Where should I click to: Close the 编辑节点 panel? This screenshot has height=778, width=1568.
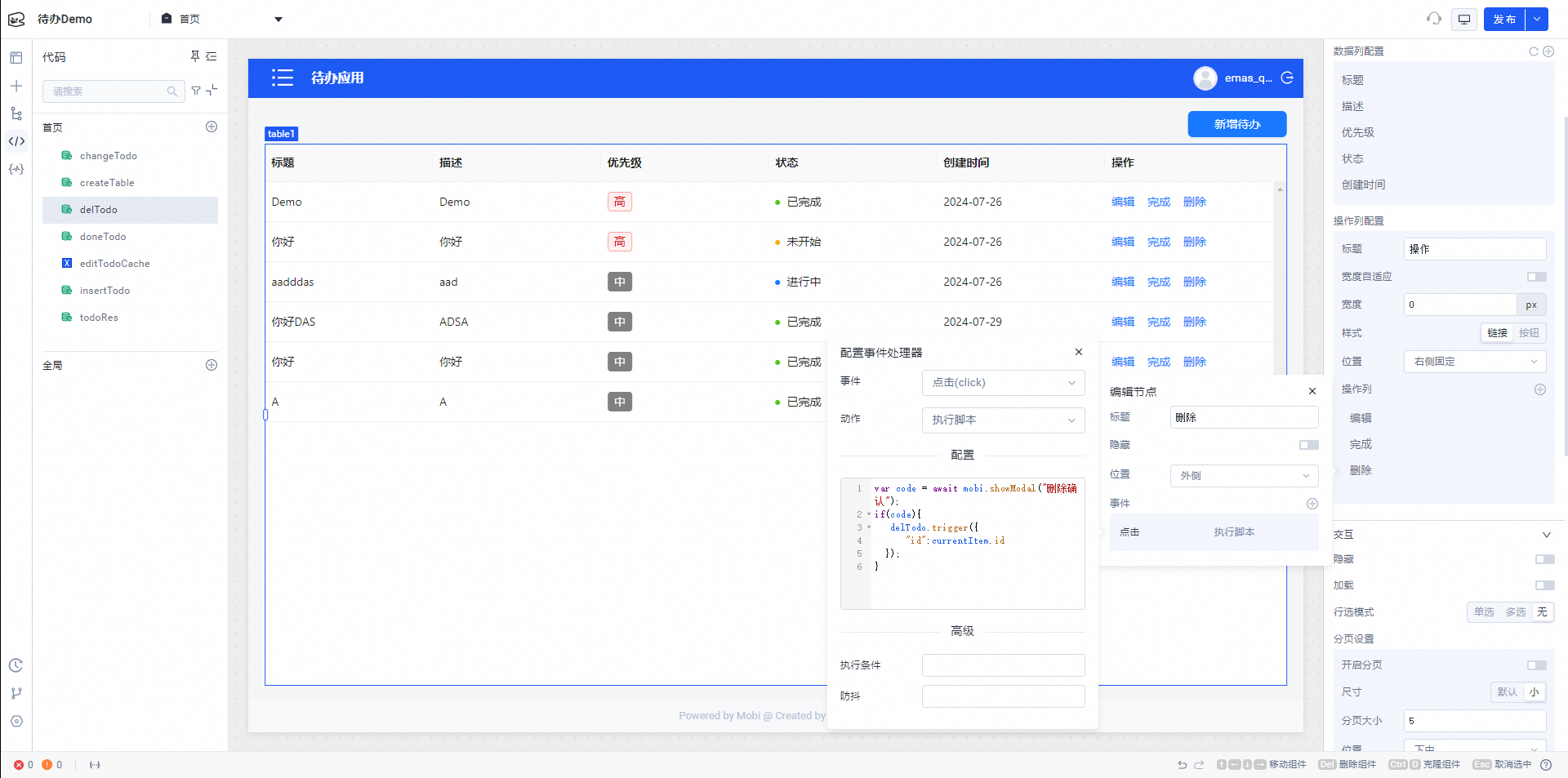1312,391
